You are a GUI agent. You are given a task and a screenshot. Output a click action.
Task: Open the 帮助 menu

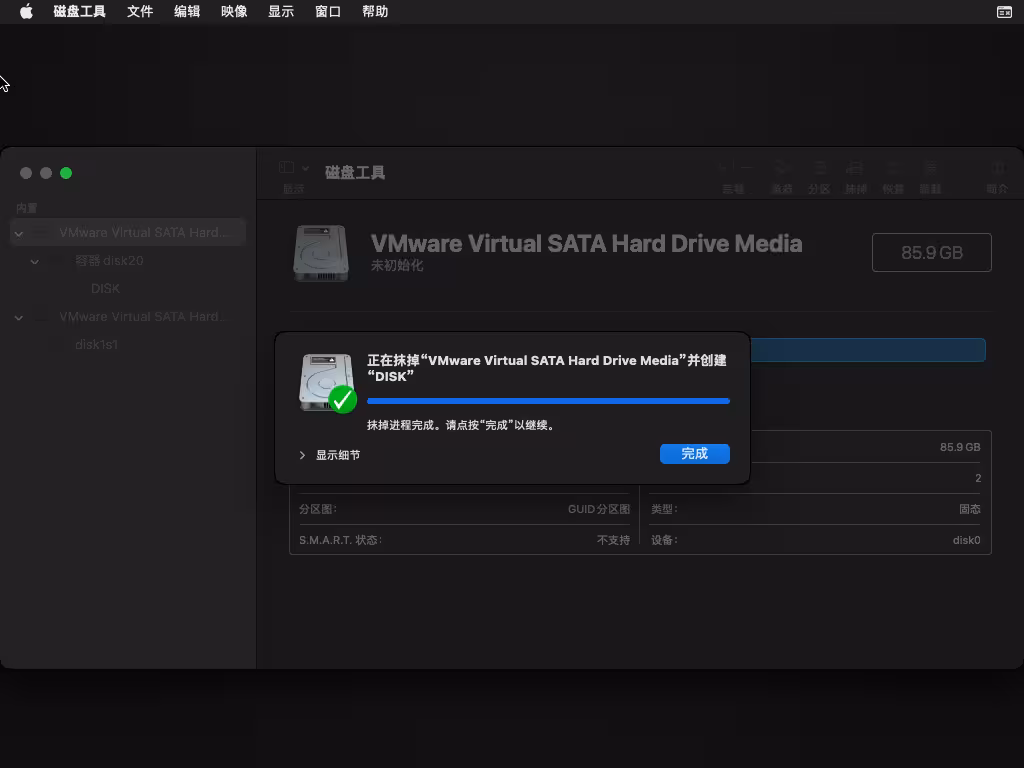pos(375,12)
